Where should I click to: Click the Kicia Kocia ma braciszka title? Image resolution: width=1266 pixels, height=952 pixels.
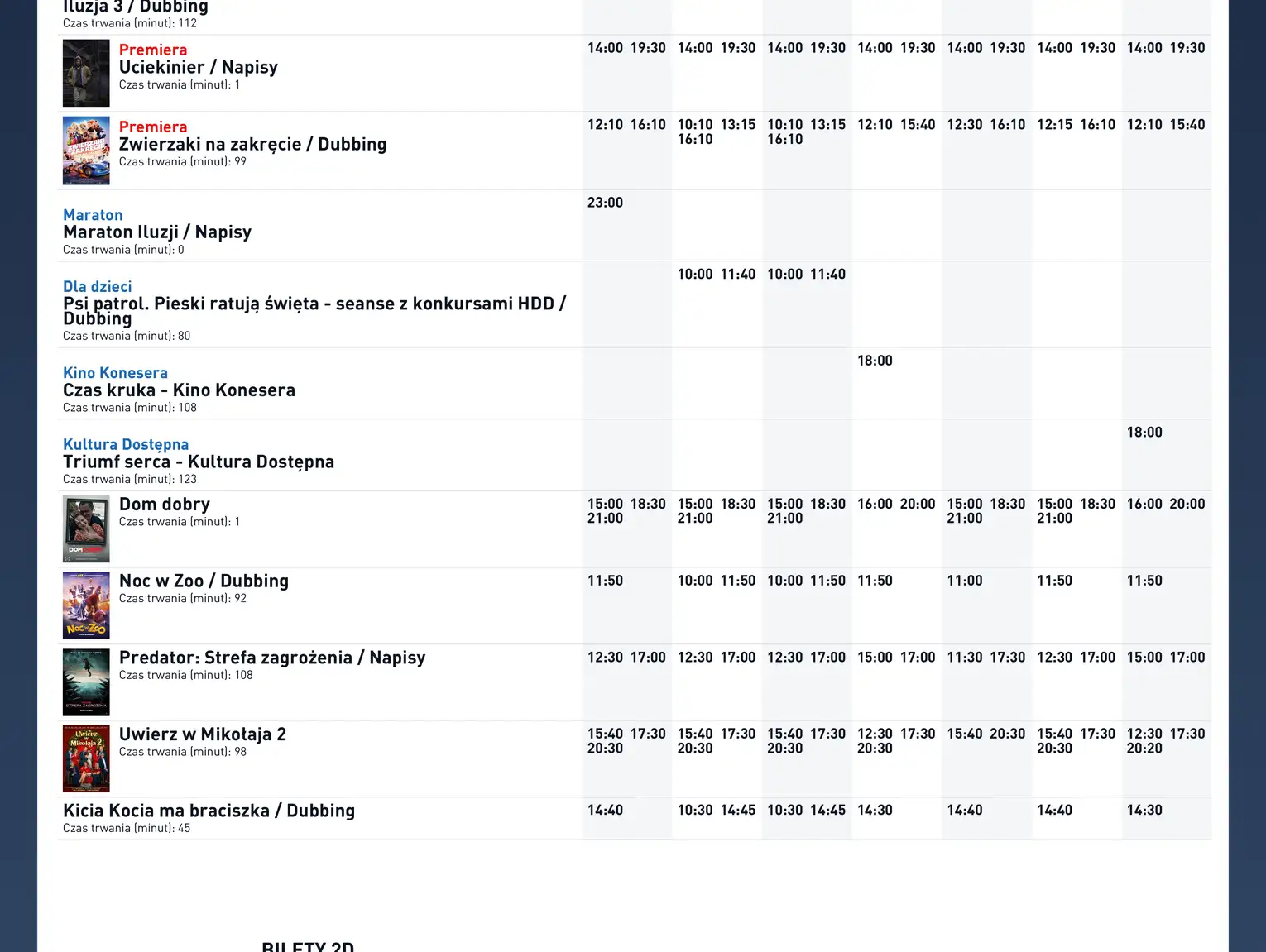coord(209,811)
